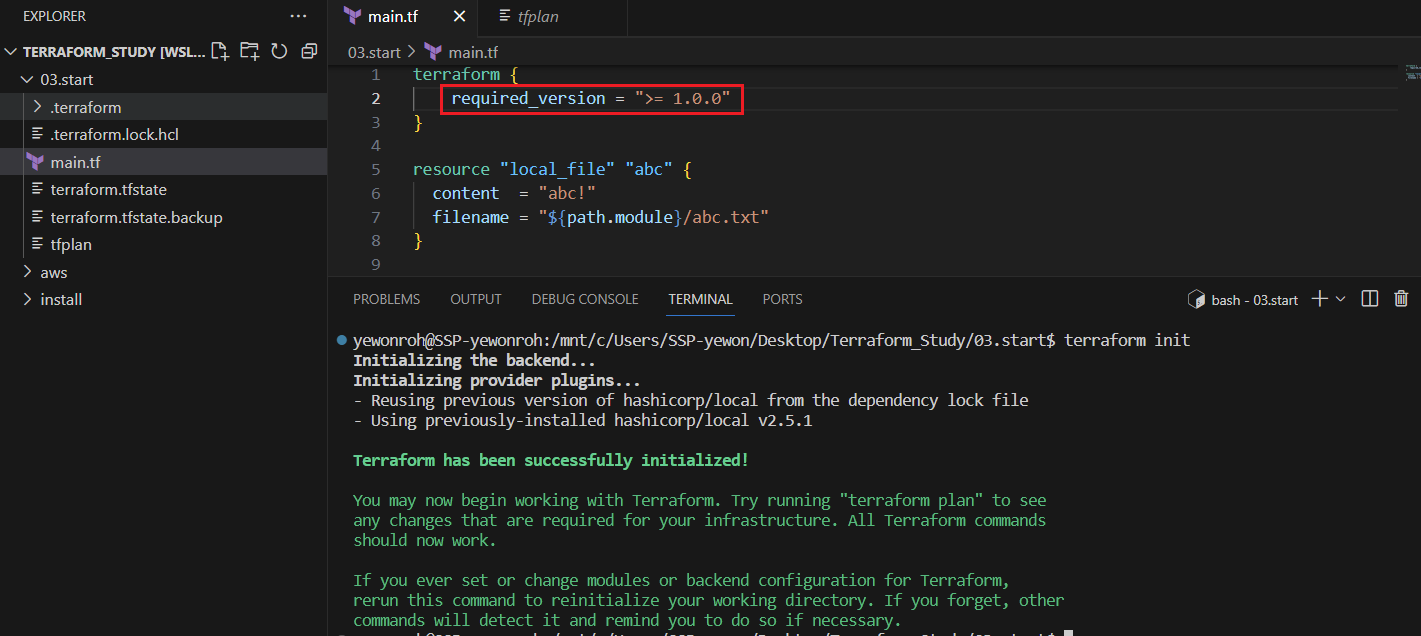Click the Terraform icon on main.tf tab

352,16
